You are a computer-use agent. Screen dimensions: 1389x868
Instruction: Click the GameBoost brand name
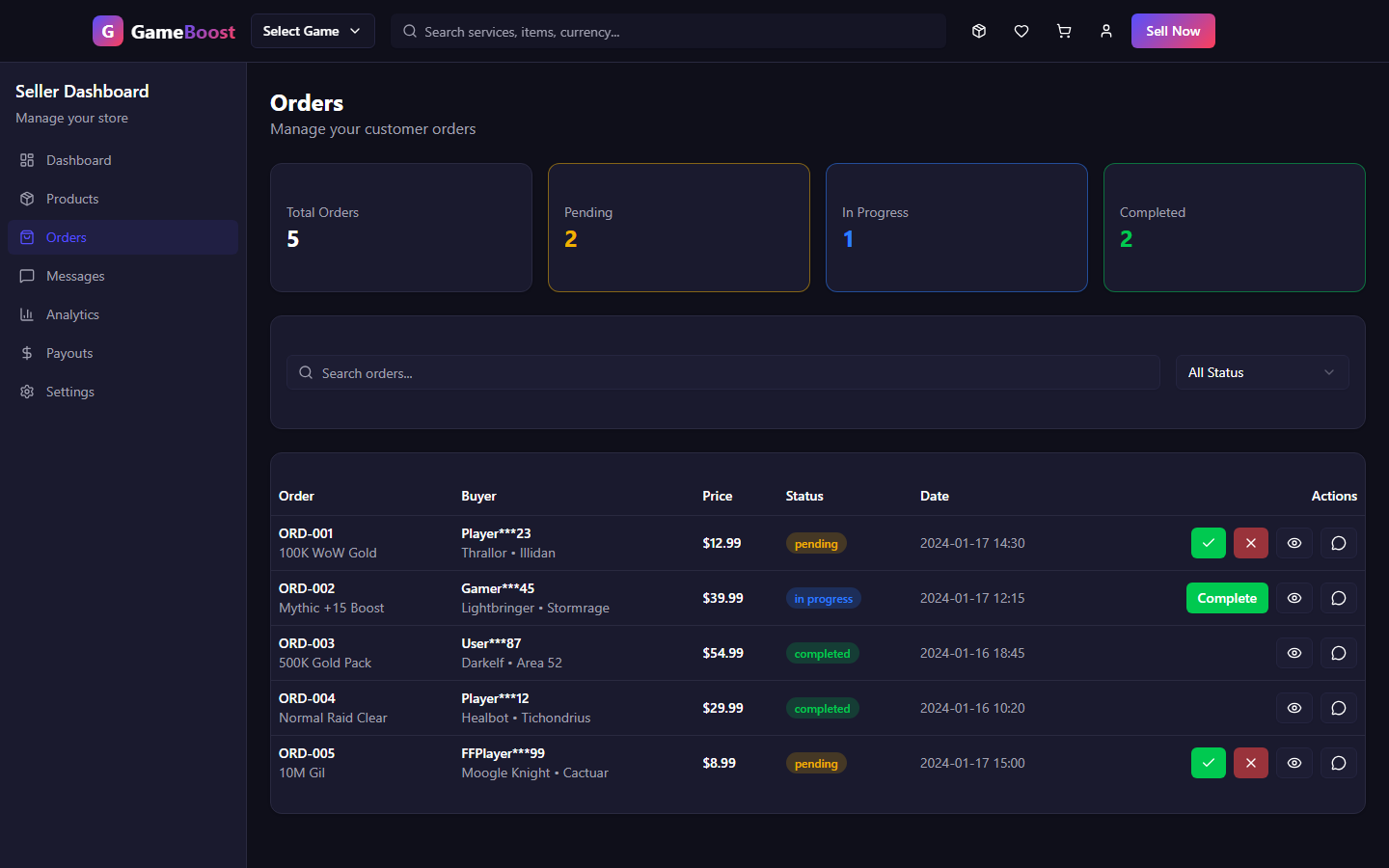183,32
